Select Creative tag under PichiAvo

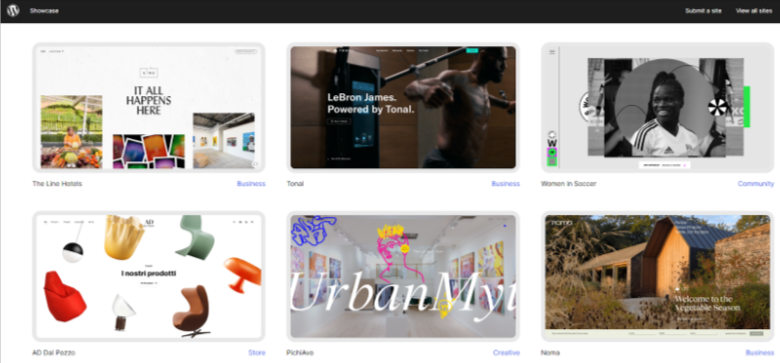506,353
